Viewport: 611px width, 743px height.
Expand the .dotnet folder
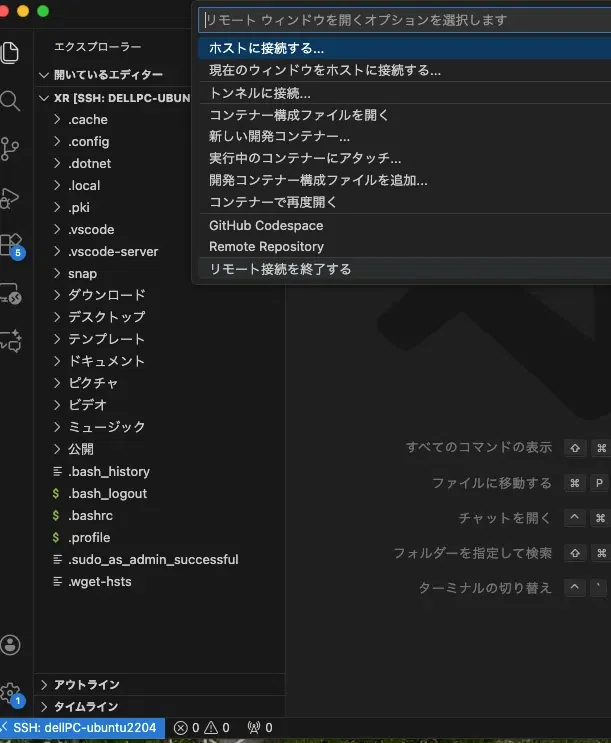coord(57,163)
